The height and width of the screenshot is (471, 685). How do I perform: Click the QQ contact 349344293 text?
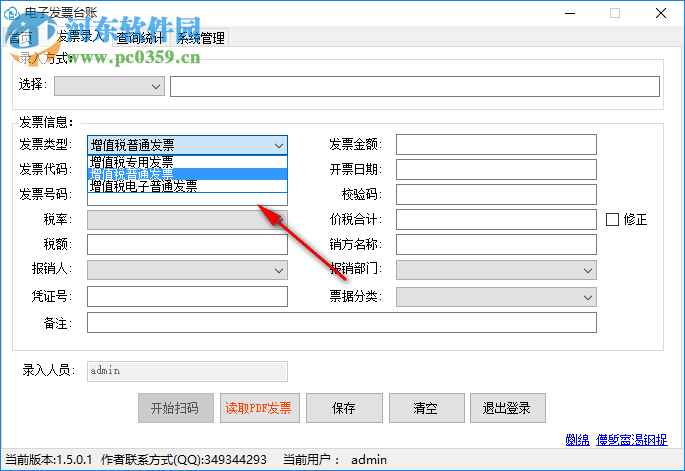coord(184,460)
